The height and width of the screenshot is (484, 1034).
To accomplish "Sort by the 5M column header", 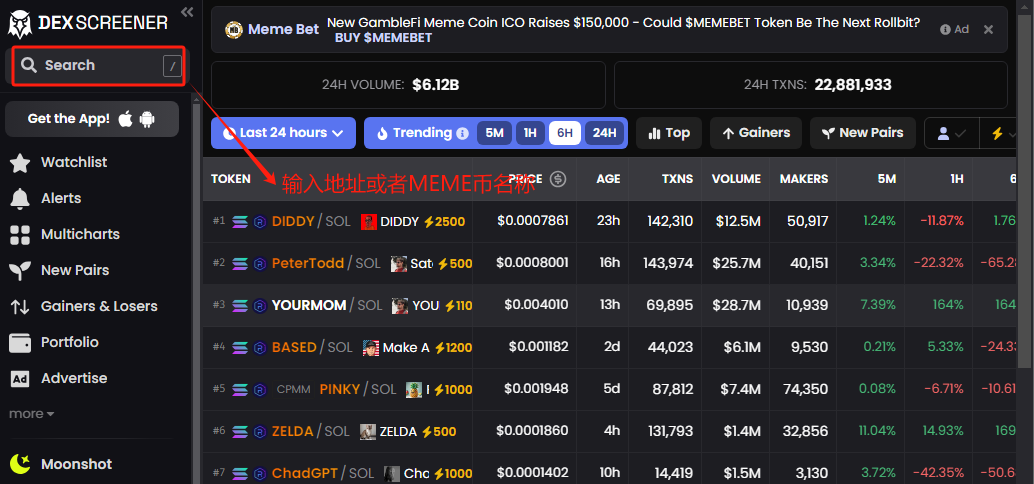I will tap(886, 179).
